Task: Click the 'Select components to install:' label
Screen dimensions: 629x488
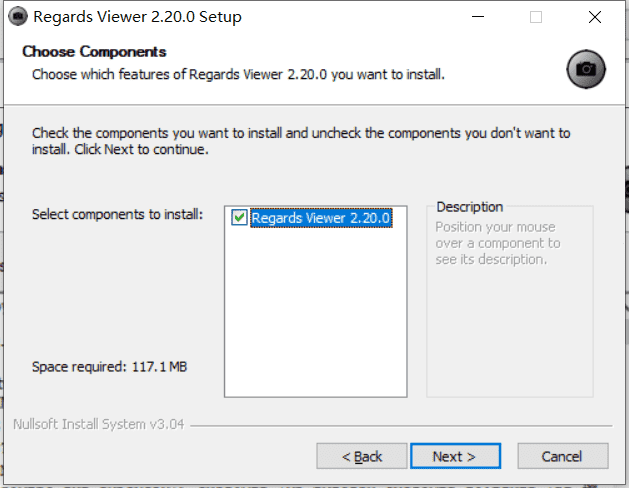Action: pyautogui.click(x=118, y=215)
